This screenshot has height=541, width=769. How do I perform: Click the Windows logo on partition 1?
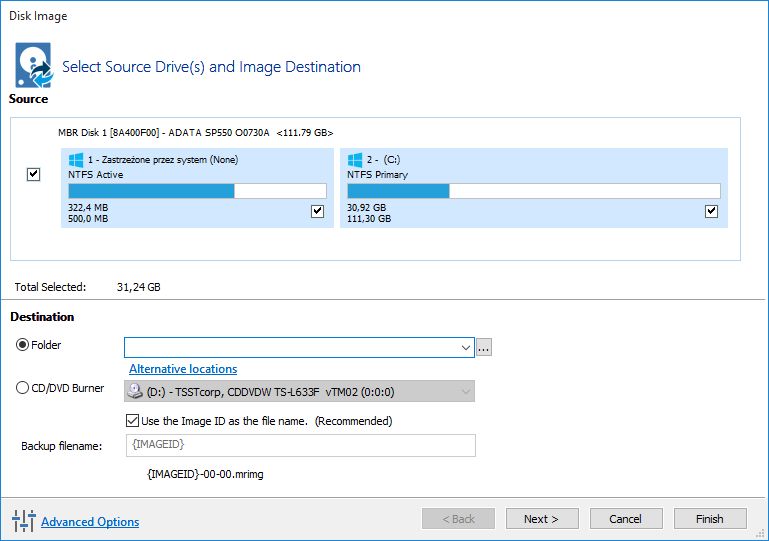76,160
